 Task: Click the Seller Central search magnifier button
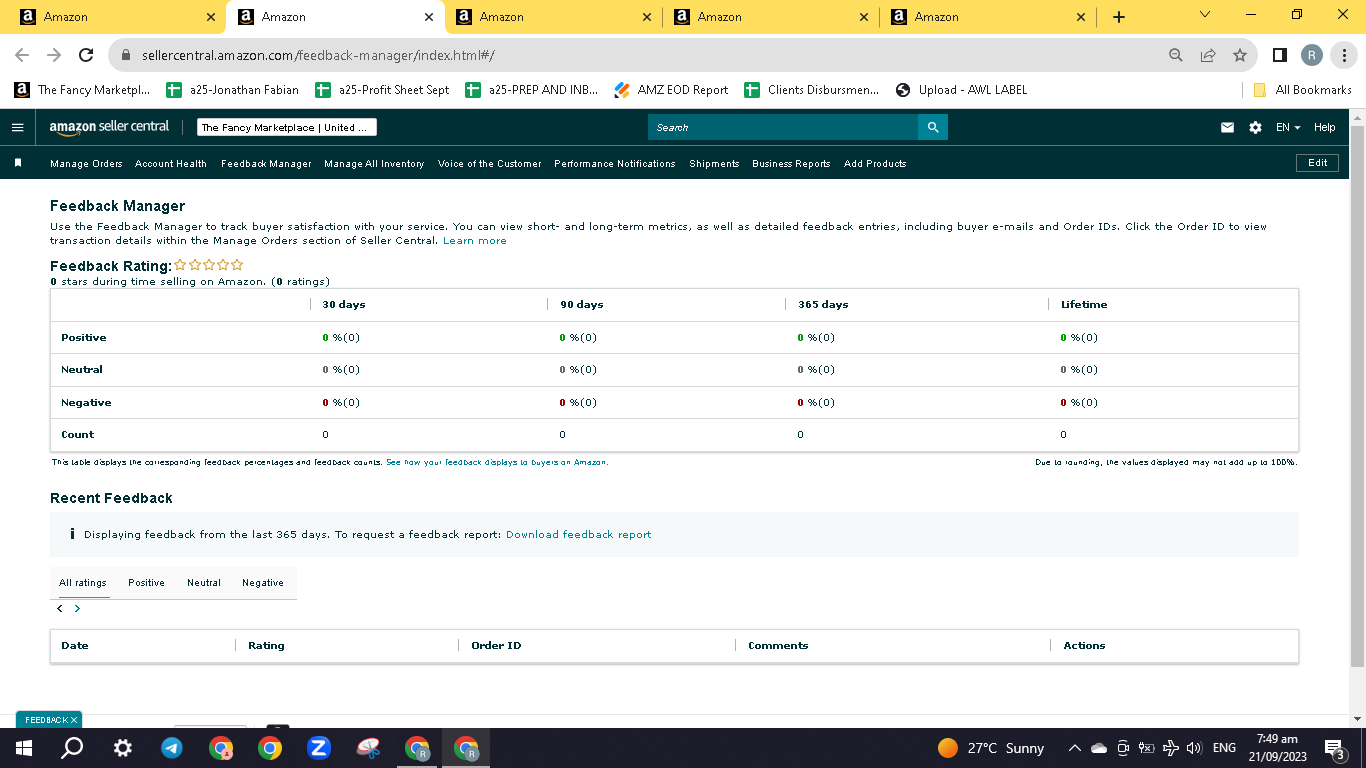point(933,127)
